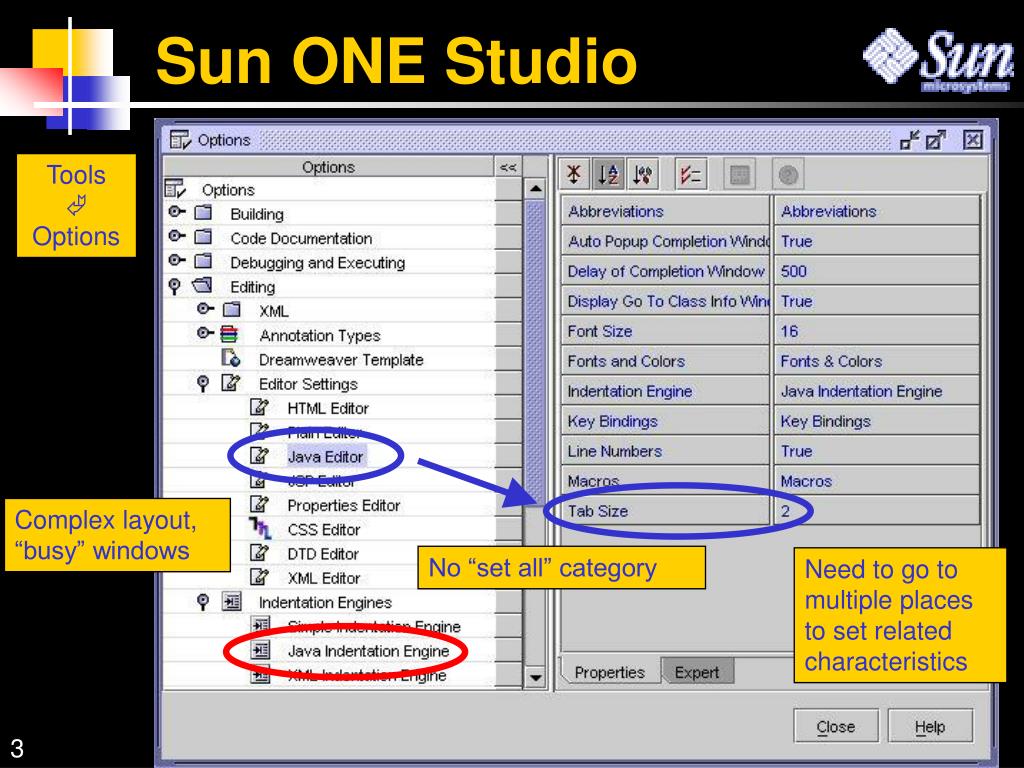The width and height of the screenshot is (1024, 768).
Task: Select the Properties Editor tree item
Action: click(x=344, y=505)
